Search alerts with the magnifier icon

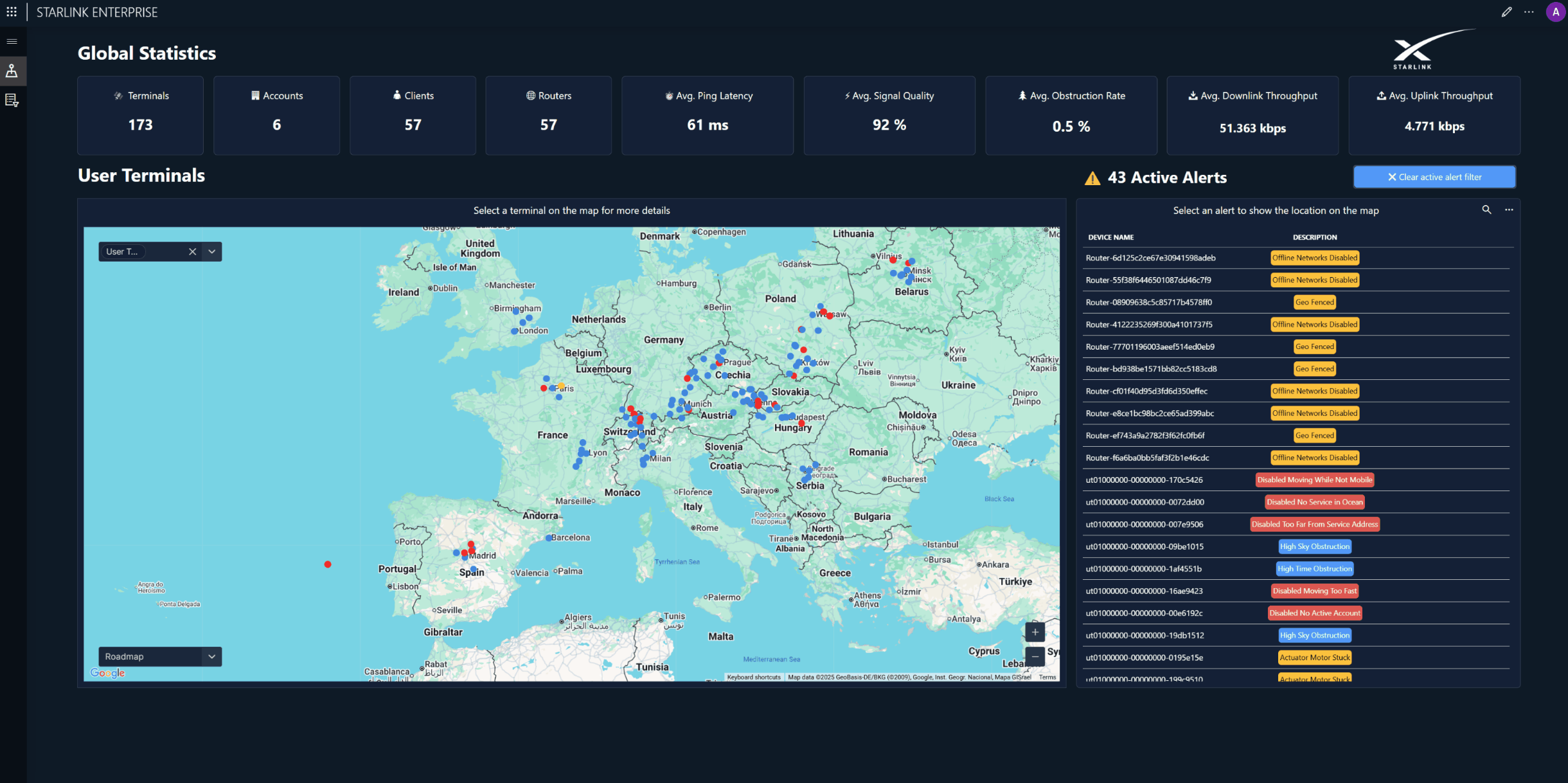[1486, 210]
